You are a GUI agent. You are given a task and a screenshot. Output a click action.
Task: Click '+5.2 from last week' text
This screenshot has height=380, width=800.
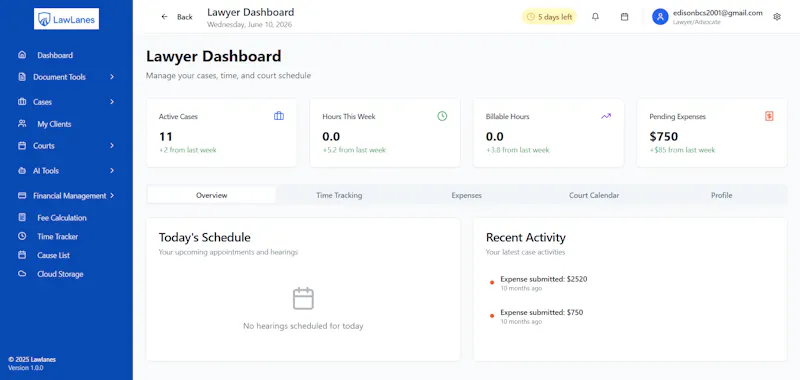[354, 150]
